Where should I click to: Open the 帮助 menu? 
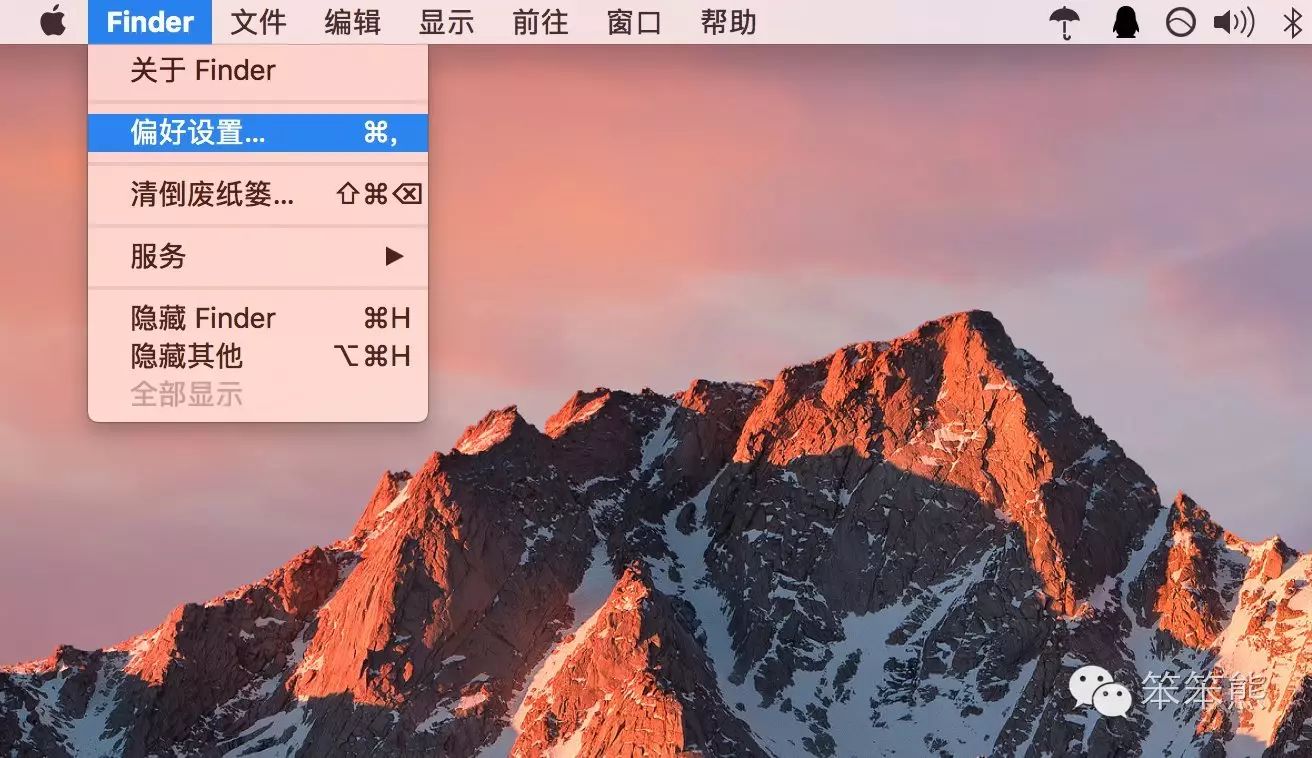coord(728,22)
